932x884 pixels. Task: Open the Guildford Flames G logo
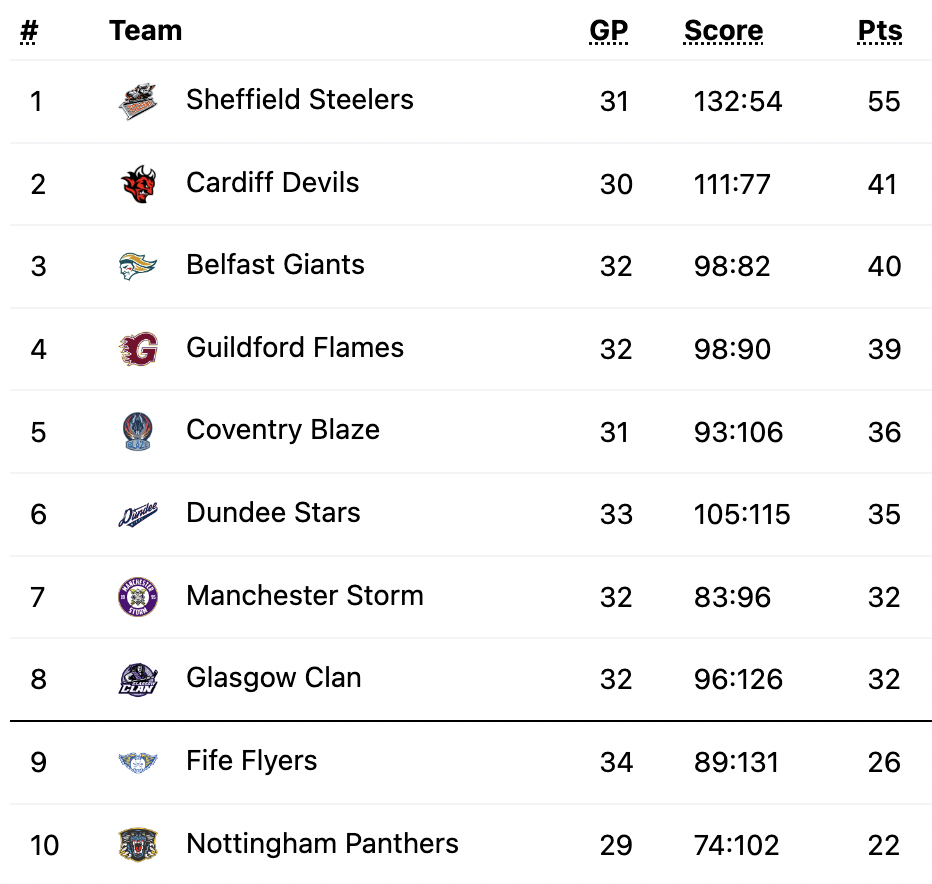point(138,349)
